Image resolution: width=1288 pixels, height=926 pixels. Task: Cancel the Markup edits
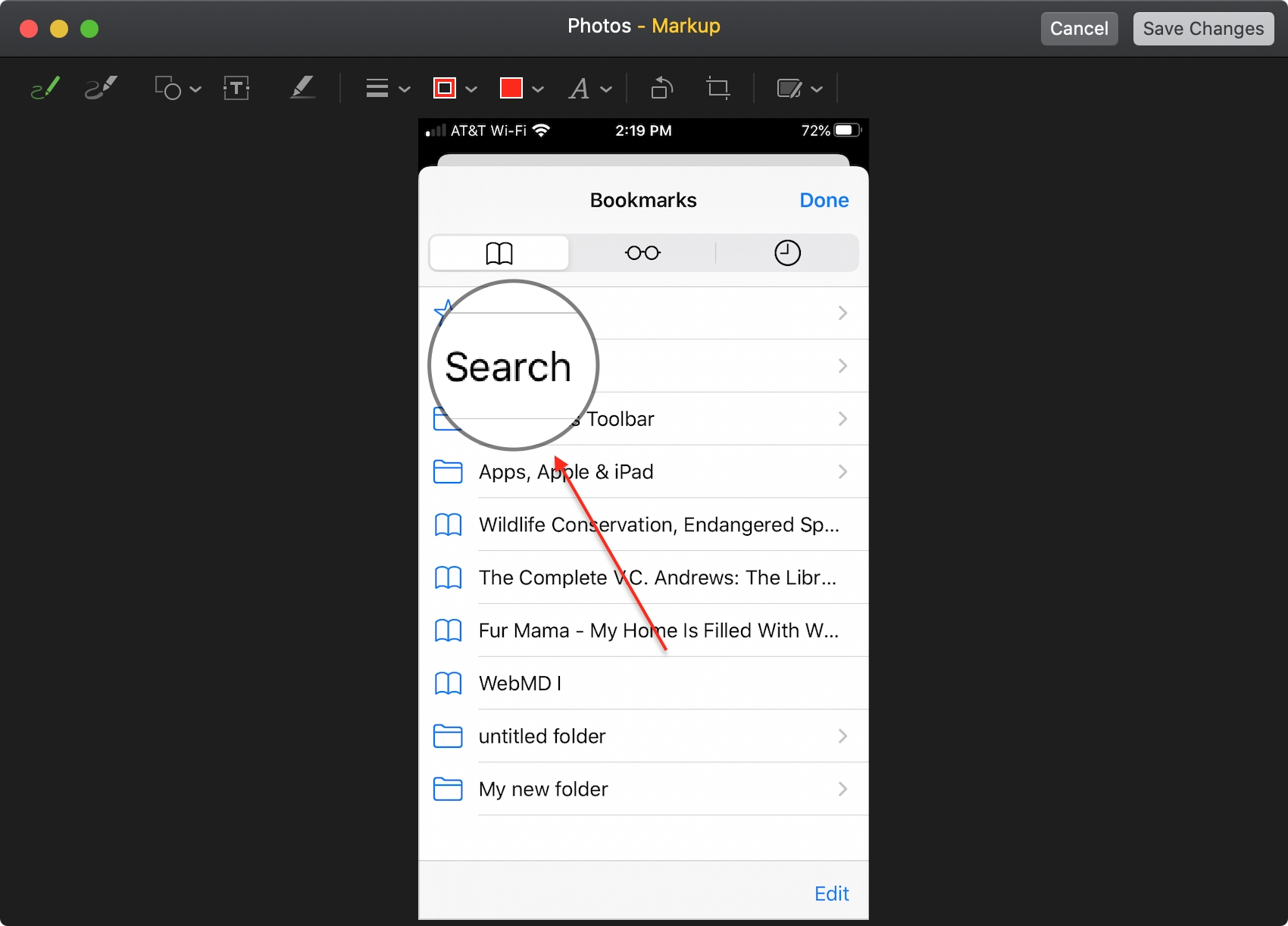[1079, 29]
